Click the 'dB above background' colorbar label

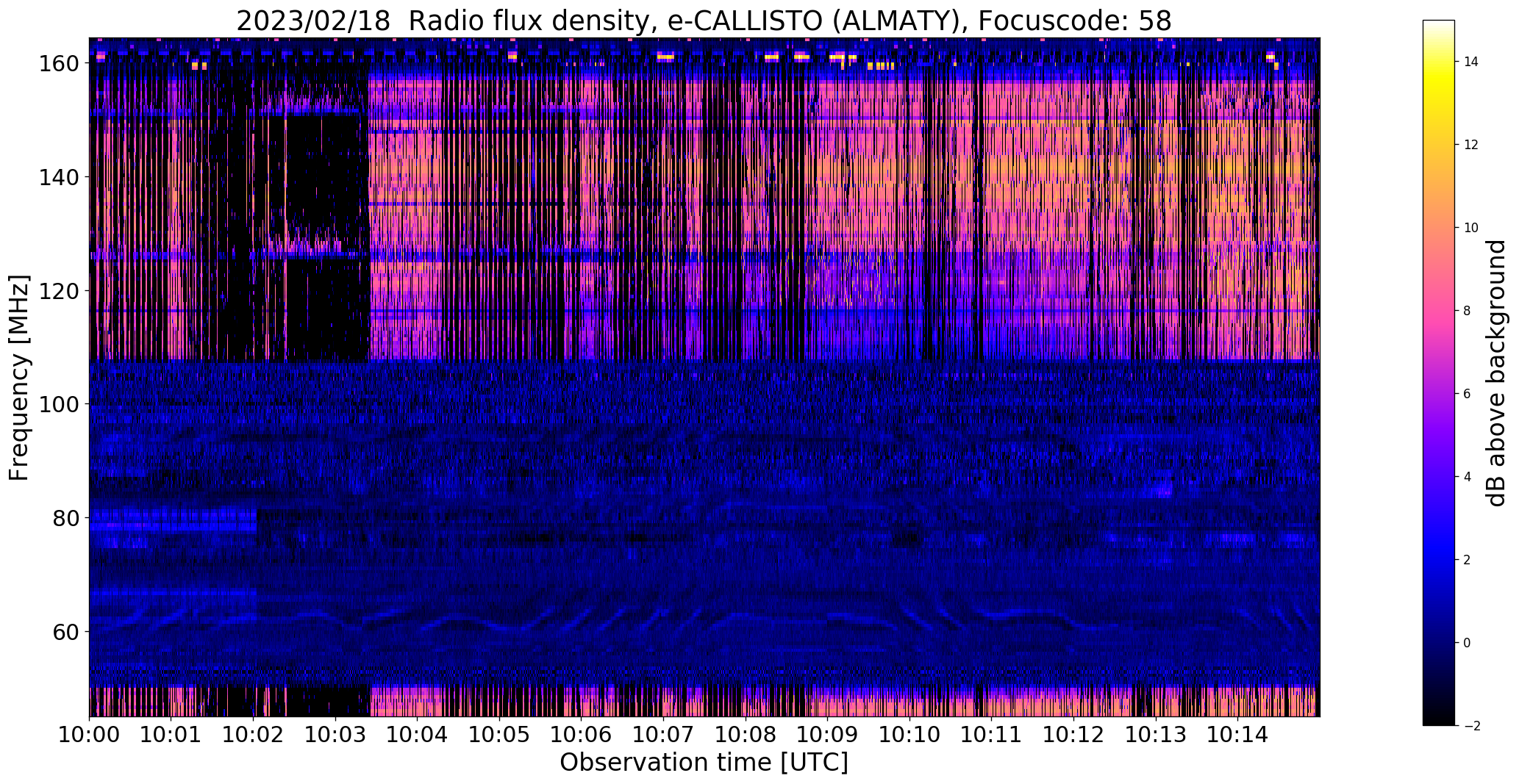pyautogui.click(x=1496, y=373)
